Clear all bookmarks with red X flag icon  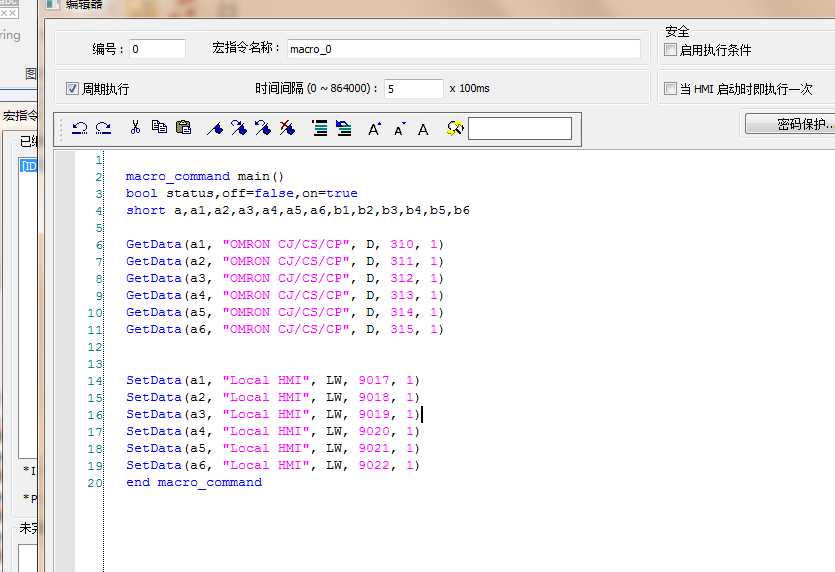coord(287,128)
